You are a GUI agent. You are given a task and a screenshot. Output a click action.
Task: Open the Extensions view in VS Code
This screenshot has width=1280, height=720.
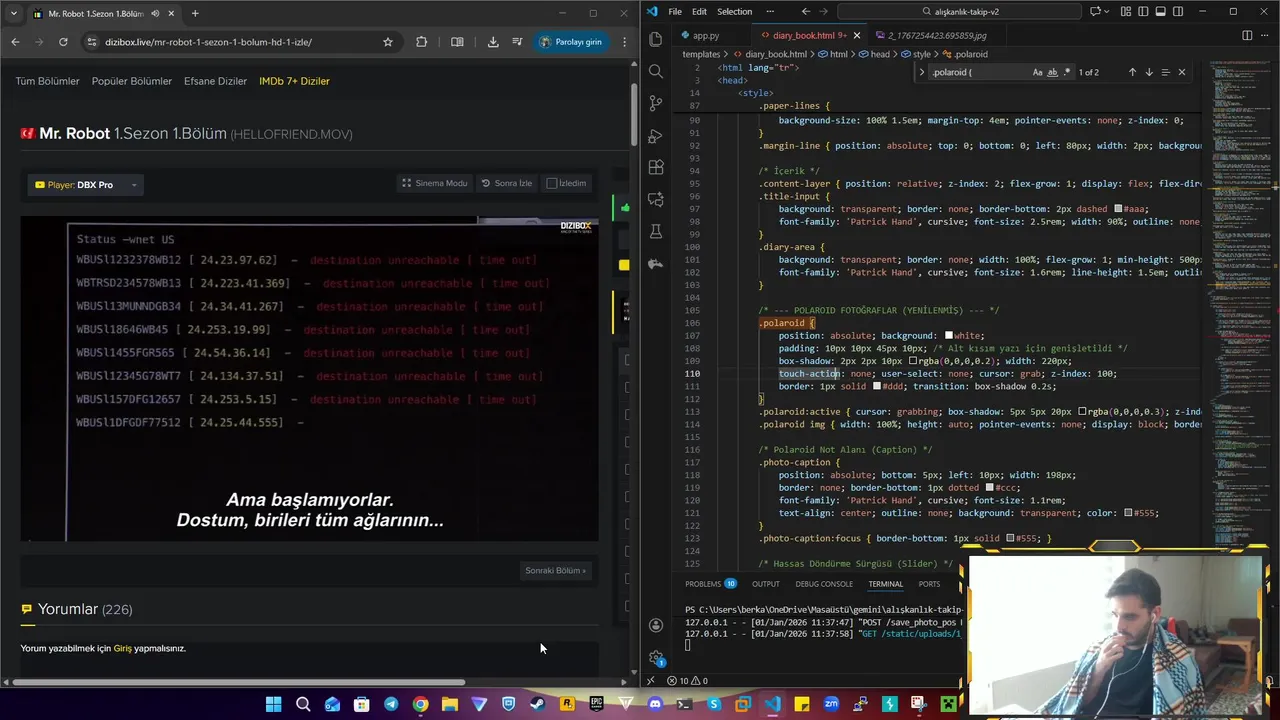click(x=656, y=167)
